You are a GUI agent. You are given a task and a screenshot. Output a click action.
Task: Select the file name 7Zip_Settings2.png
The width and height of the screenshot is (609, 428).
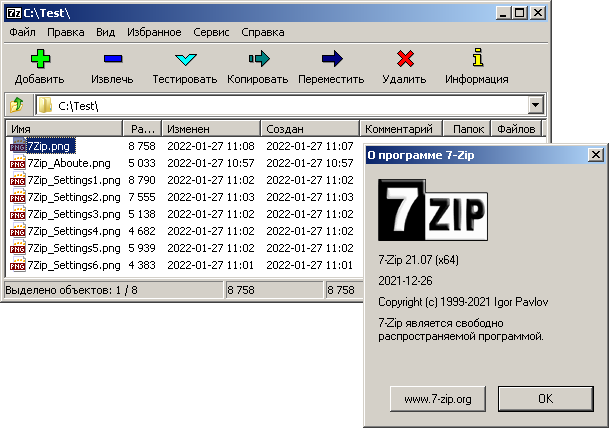[x=74, y=197]
